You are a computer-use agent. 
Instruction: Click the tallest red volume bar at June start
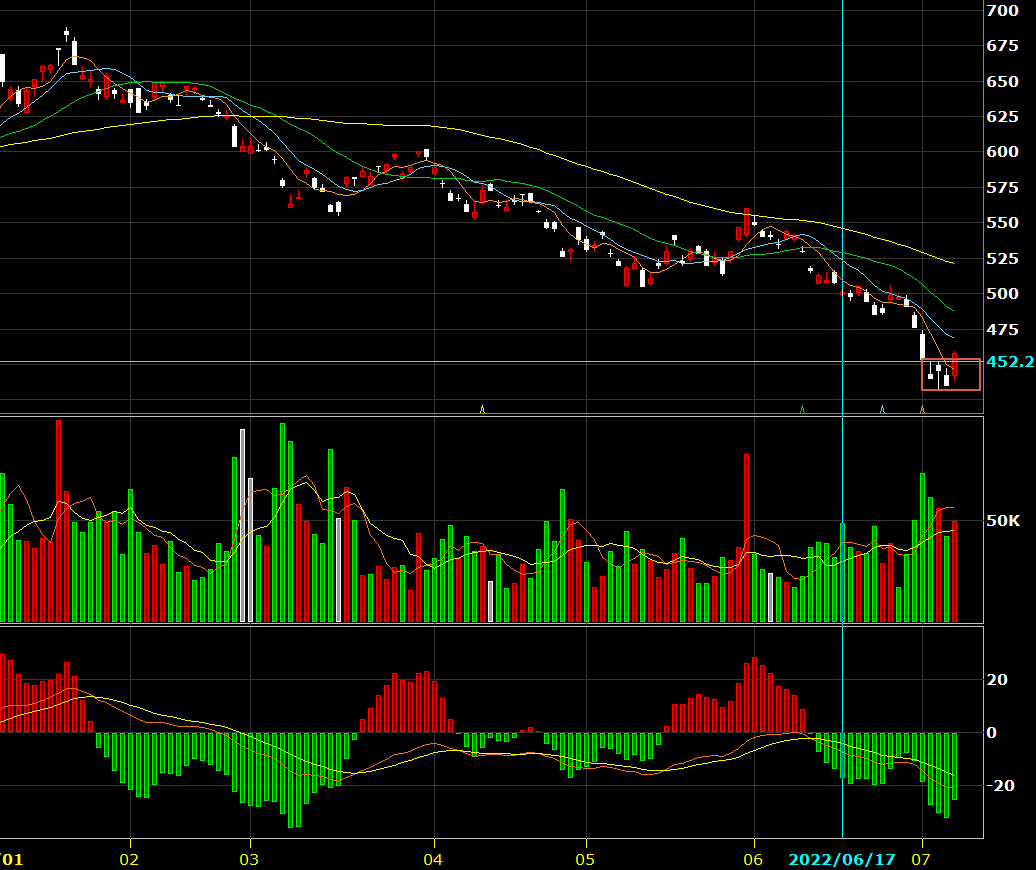pos(747,538)
